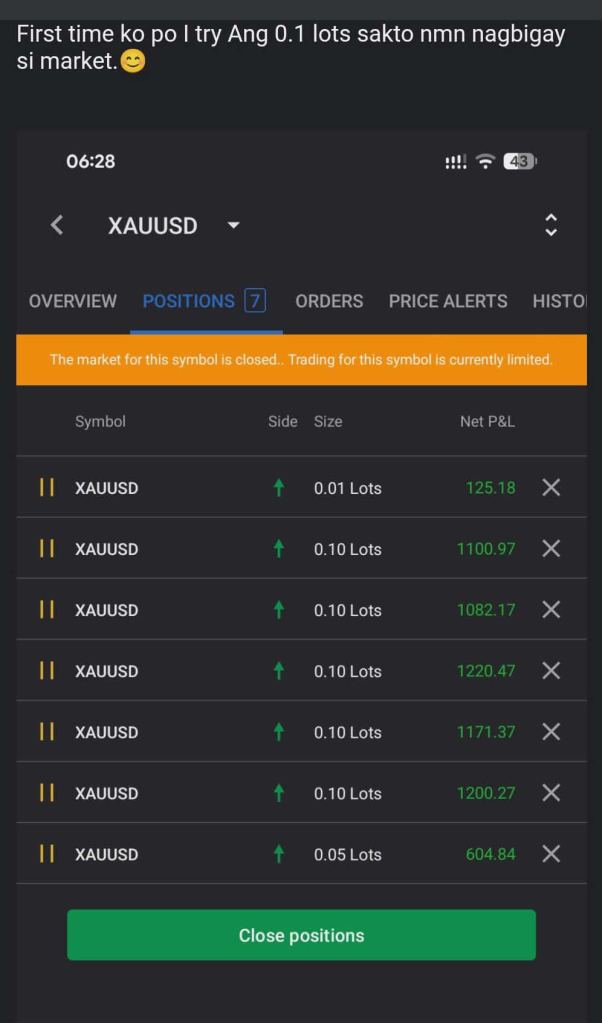Sort by the Symbol column header

point(100,422)
